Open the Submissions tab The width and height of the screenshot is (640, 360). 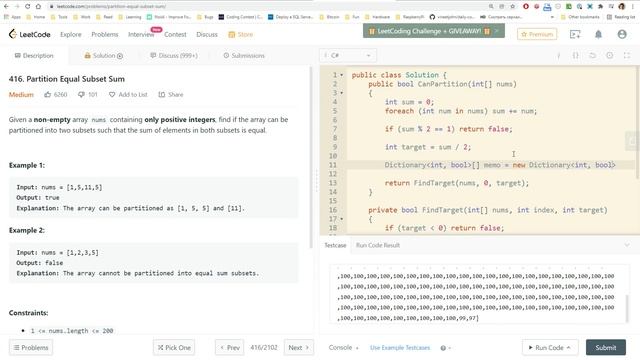tap(244, 56)
